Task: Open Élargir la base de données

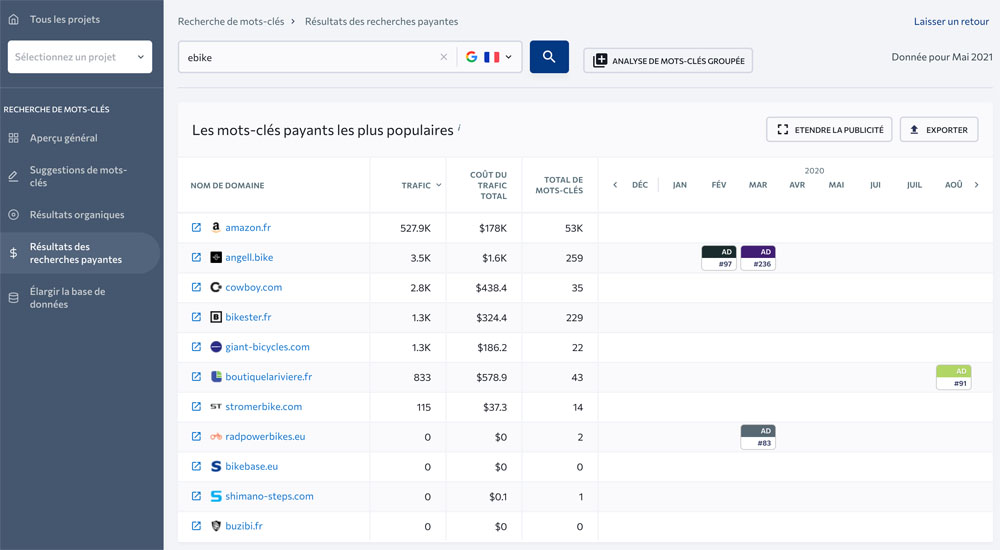Action: [x=67, y=298]
